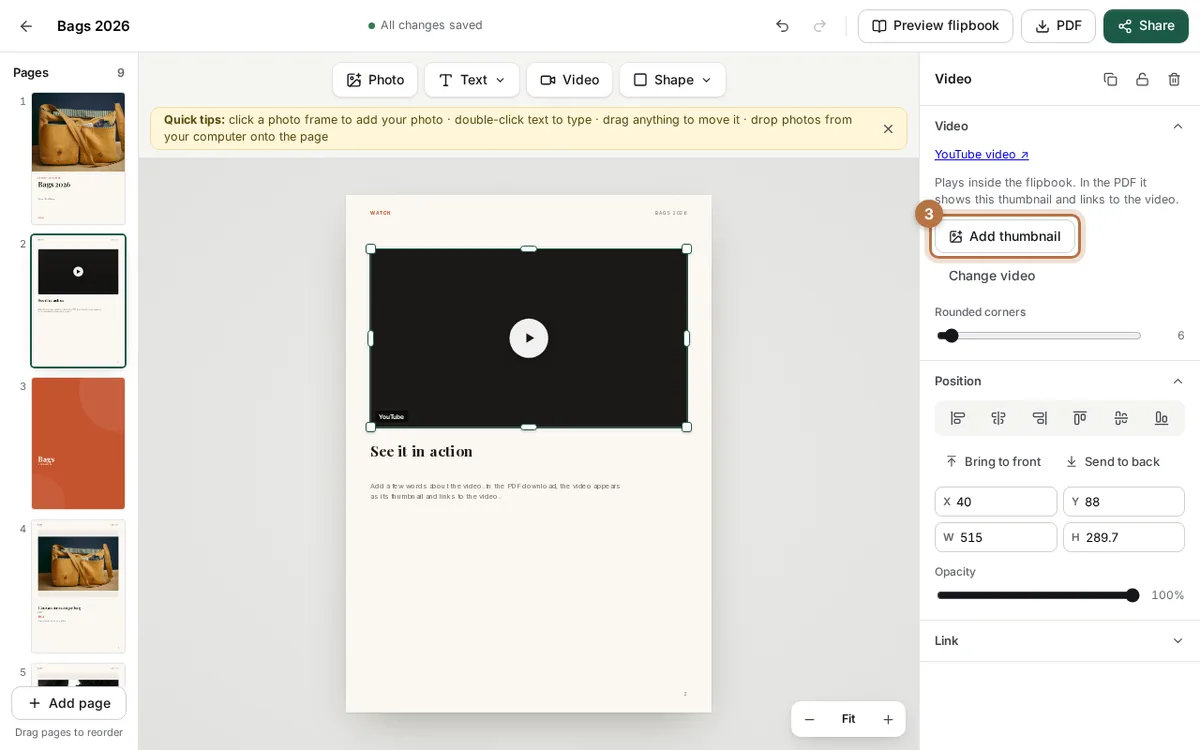Download the flipbook as PDF

(x=1058, y=26)
